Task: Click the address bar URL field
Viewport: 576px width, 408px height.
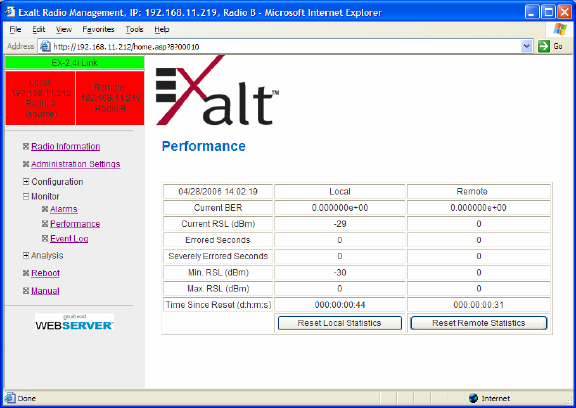Action: coord(285,47)
